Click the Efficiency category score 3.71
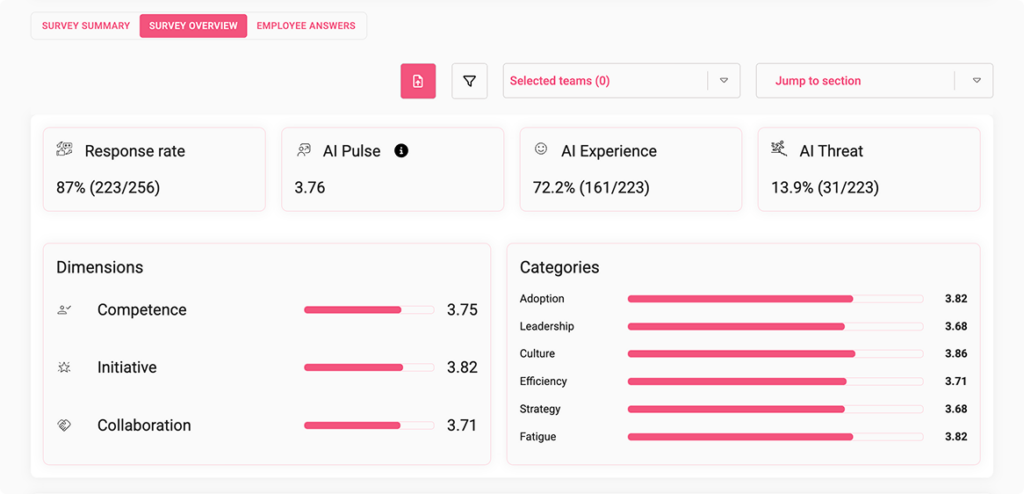 (956, 381)
